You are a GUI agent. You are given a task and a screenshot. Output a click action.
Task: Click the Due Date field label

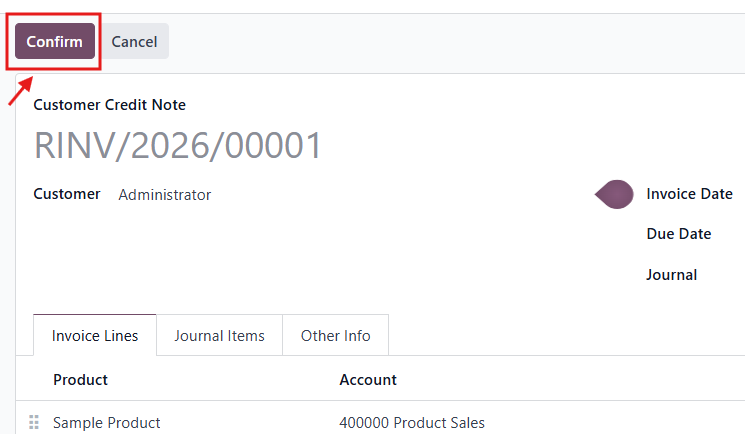[678, 234]
